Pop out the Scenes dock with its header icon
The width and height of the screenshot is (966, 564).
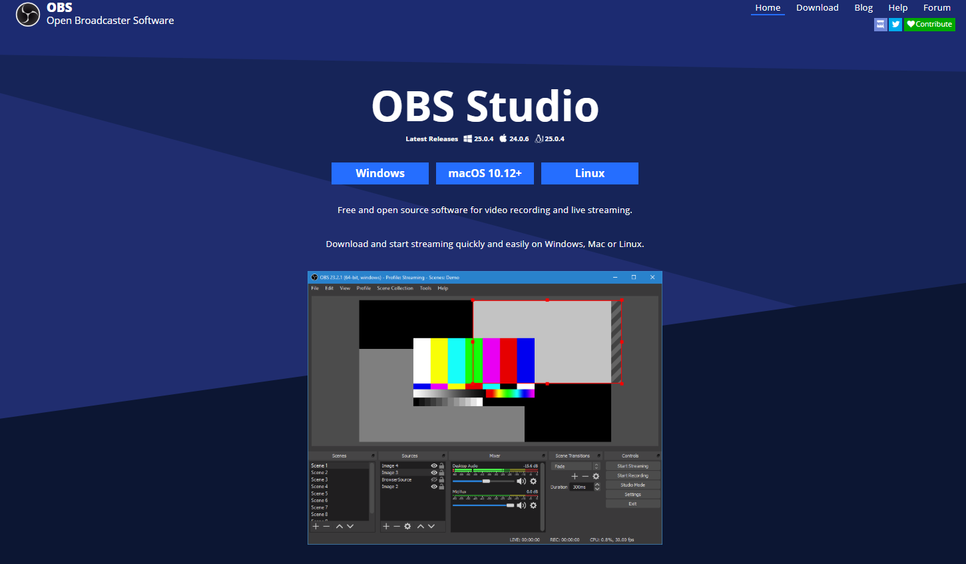[373, 456]
